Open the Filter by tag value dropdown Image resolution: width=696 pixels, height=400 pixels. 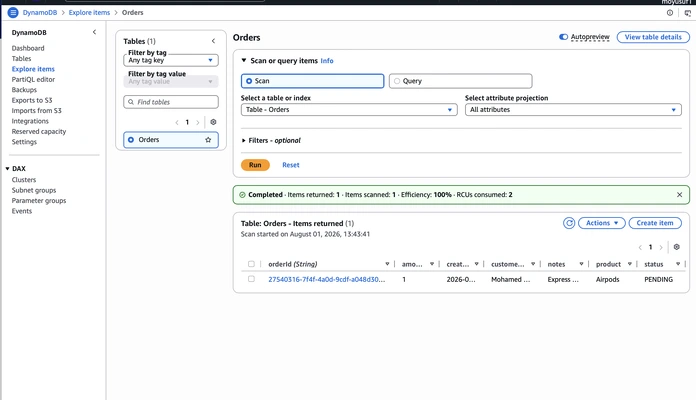point(171,81)
